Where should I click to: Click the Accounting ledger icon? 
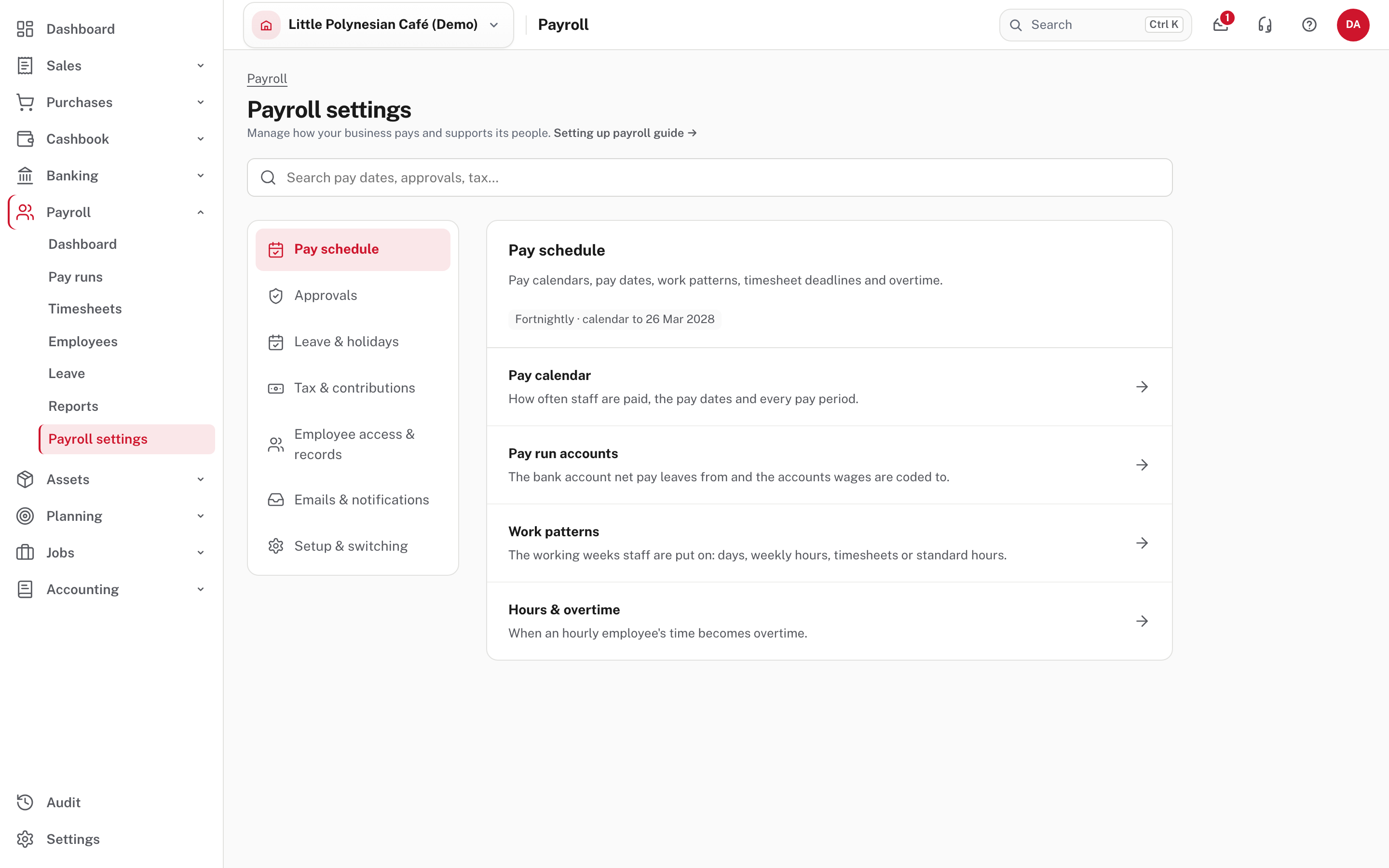point(25,590)
